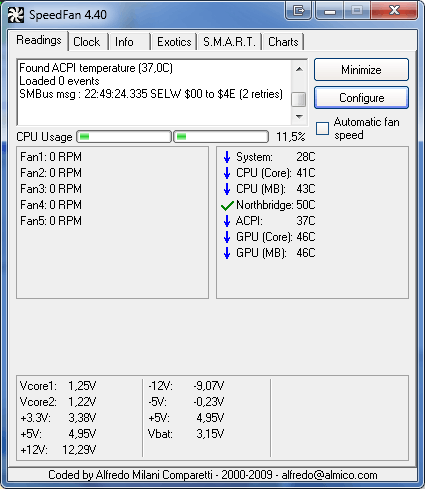Image resolution: width=425 pixels, height=489 pixels.
Task: Click the tray-docking button in title bar
Action: point(298,11)
